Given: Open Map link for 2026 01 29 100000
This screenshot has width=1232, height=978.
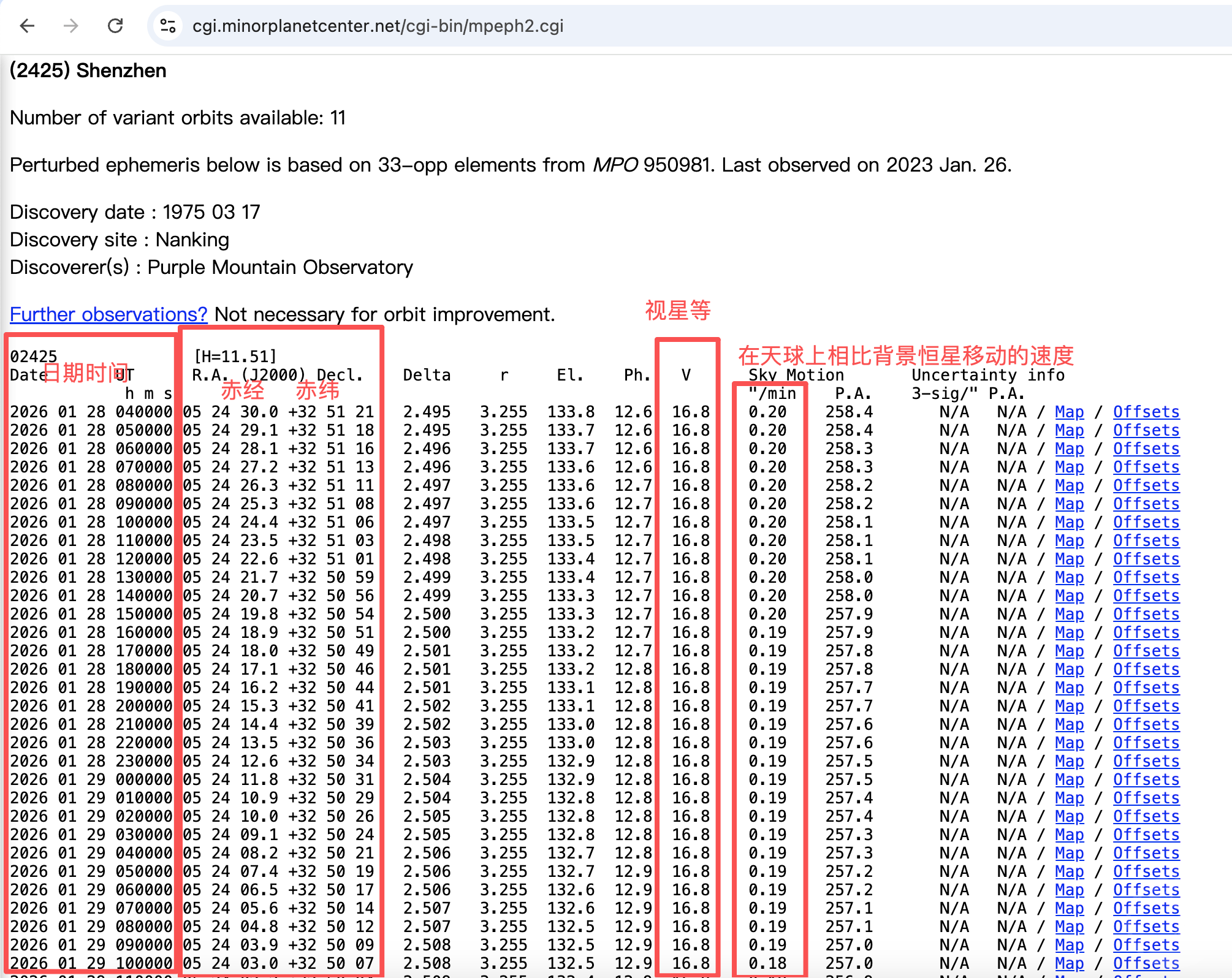Looking at the screenshot, I should [1069, 963].
